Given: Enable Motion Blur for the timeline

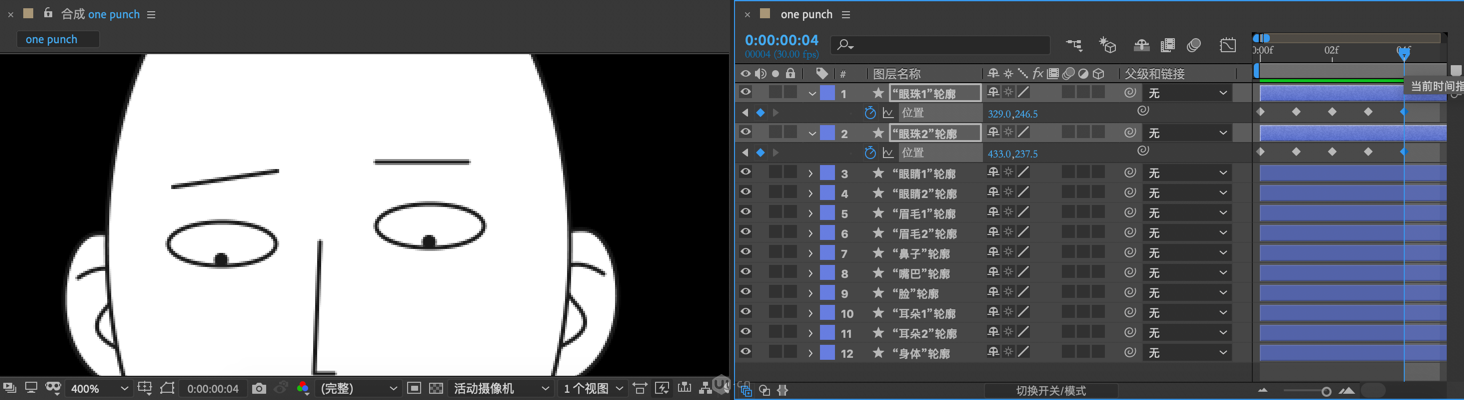Looking at the screenshot, I should pyautogui.click(x=1194, y=45).
